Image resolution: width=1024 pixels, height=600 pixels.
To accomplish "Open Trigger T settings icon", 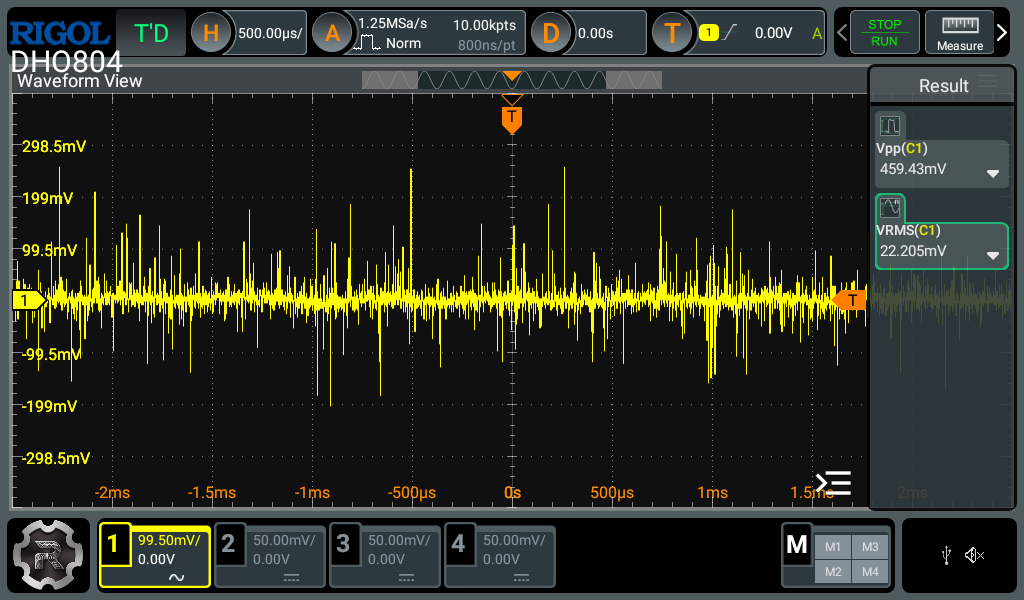I will [x=672, y=33].
